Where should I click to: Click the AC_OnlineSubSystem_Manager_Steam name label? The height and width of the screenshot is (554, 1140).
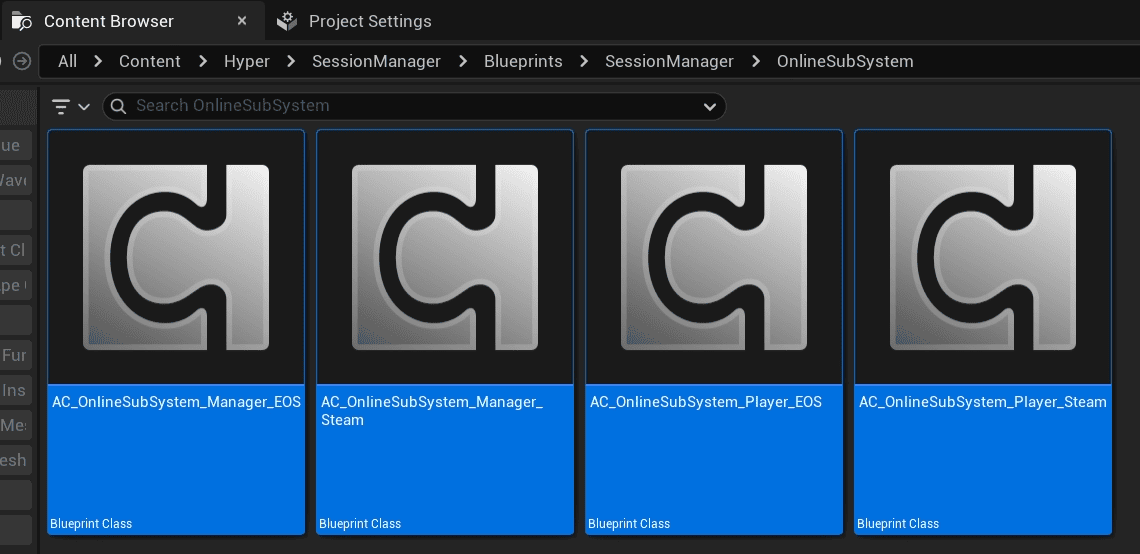point(432,411)
